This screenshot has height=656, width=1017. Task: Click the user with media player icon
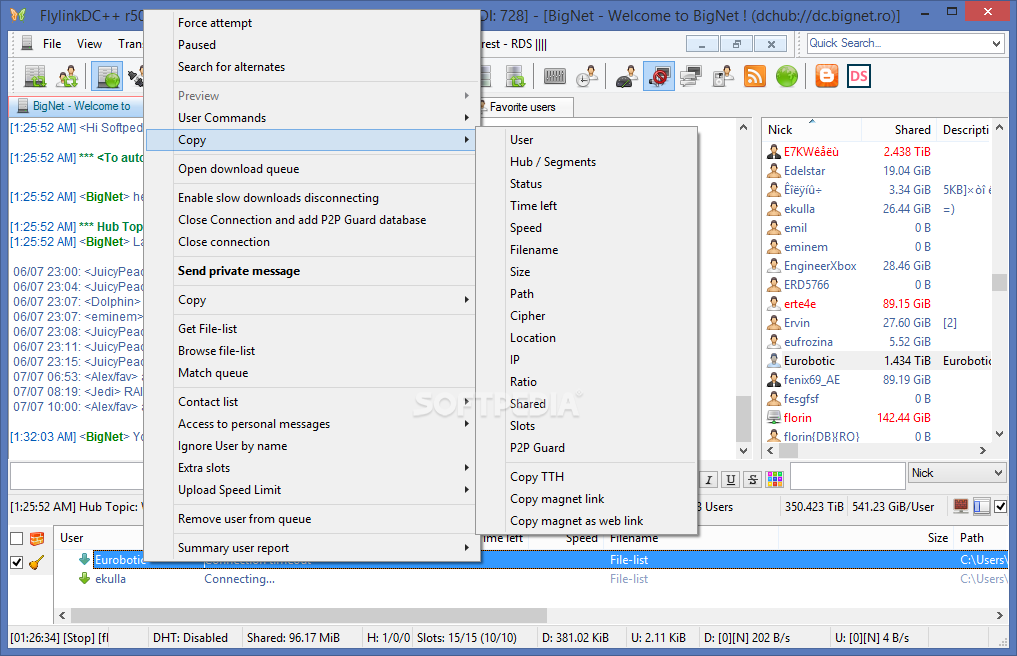pos(723,77)
